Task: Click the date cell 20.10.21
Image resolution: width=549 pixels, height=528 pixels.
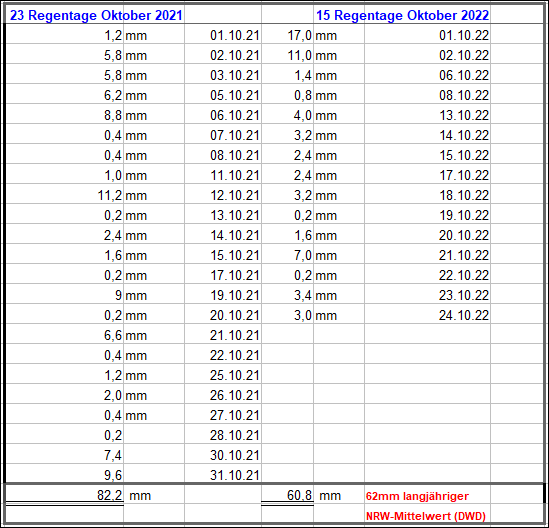Action: [x=235, y=315]
